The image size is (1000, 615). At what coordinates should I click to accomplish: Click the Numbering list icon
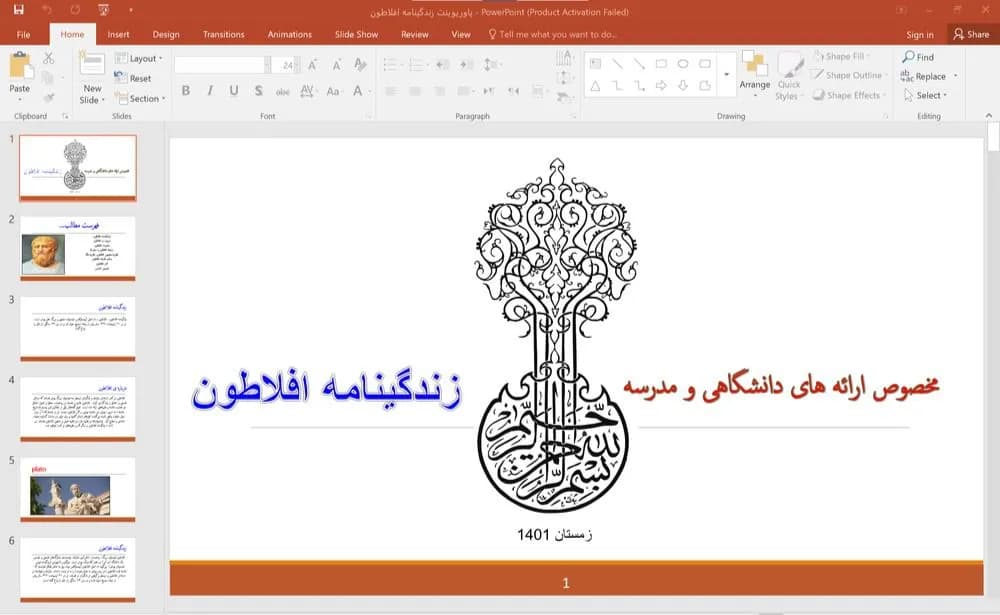click(418, 64)
